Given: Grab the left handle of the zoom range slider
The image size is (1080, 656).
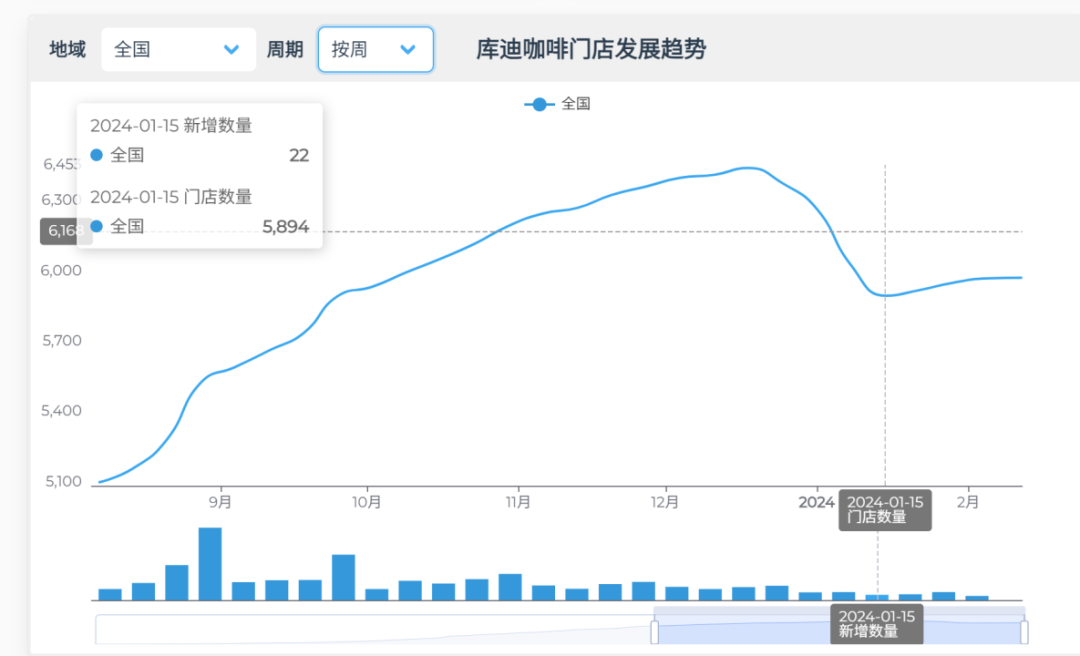Looking at the screenshot, I should (x=654, y=631).
